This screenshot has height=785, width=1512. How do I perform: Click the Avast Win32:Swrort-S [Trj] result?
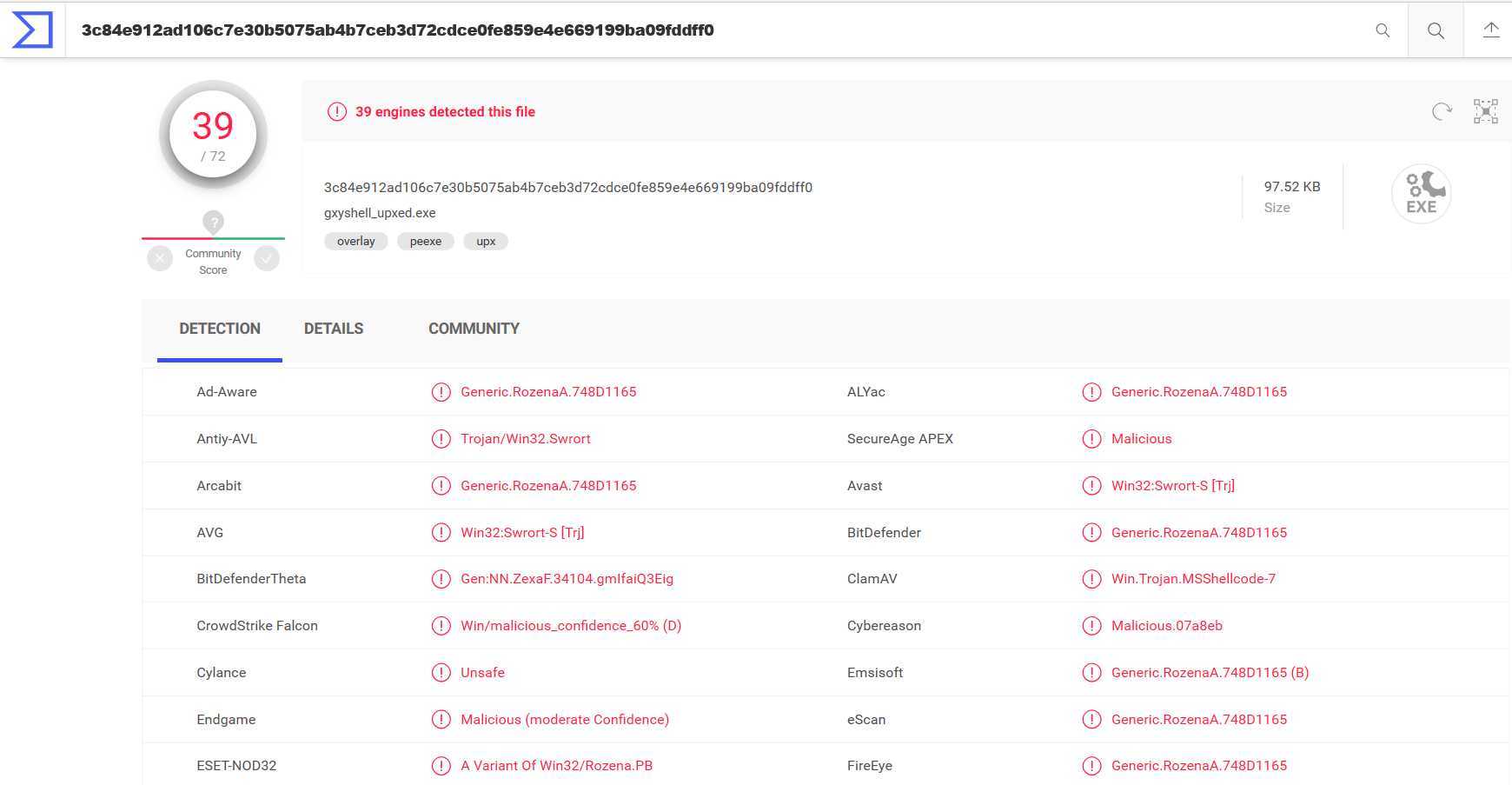tap(1173, 486)
